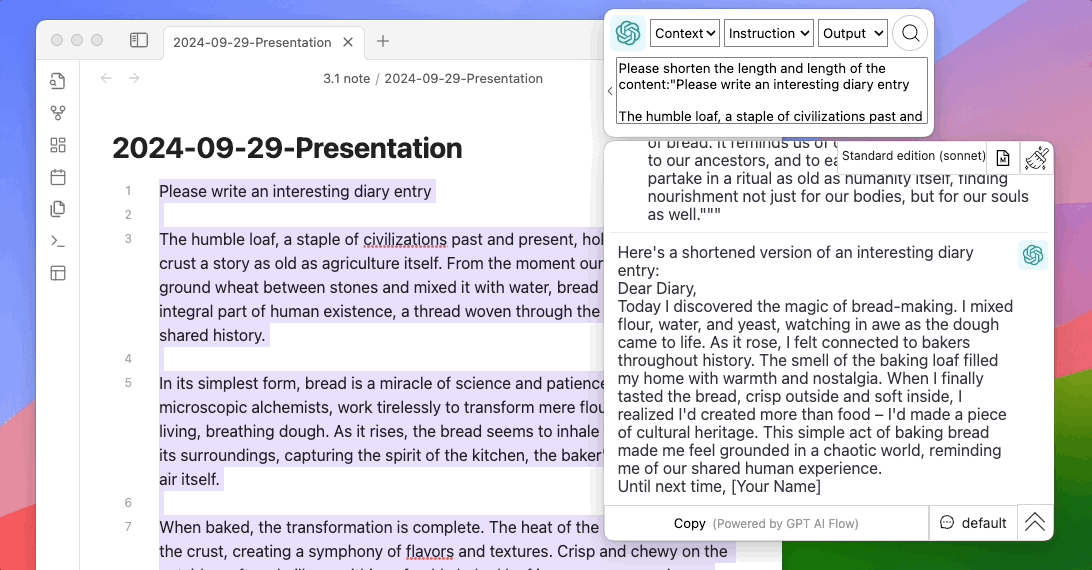The width and height of the screenshot is (1092, 570).
Task: Open the Instruction dropdown
Action: click(x=768, y=33)
